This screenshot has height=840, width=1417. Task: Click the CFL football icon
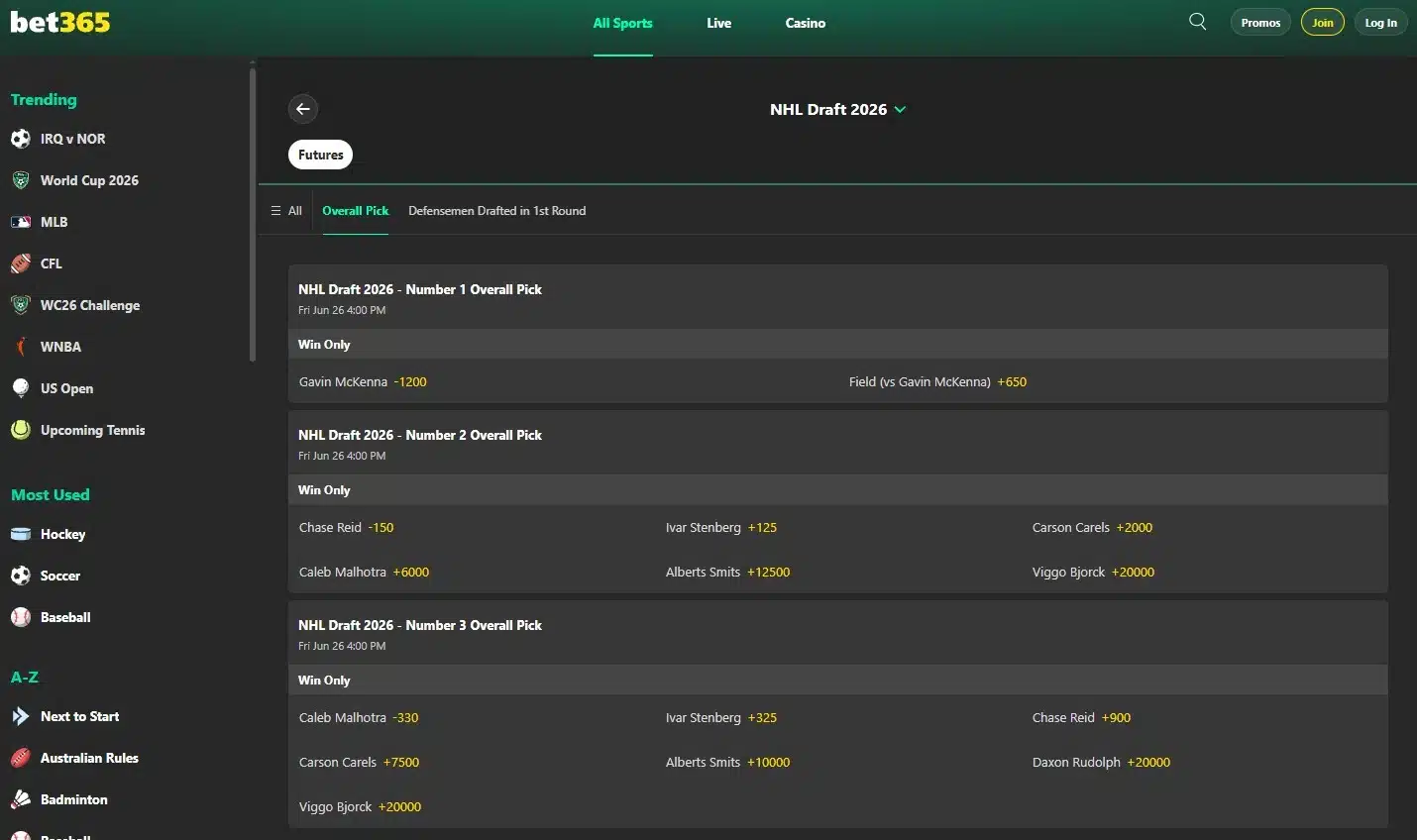pyautogui.click(x=21, y=263)
